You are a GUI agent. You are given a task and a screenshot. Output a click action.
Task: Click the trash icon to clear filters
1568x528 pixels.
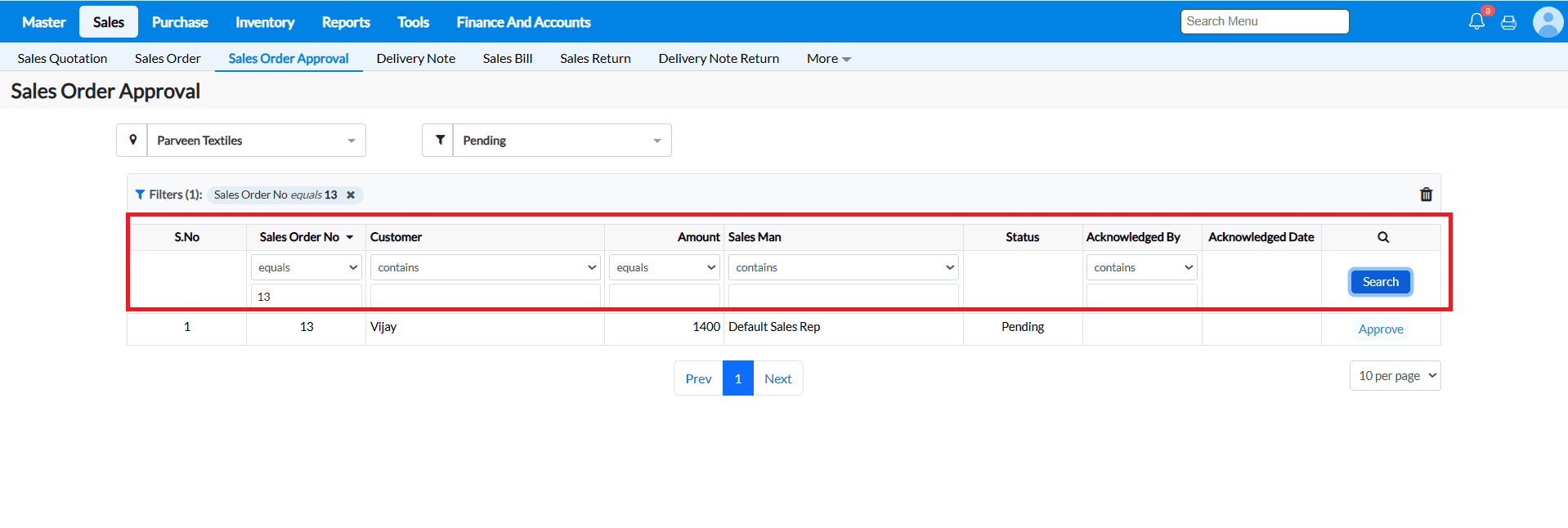click(x=1426, y=195)
